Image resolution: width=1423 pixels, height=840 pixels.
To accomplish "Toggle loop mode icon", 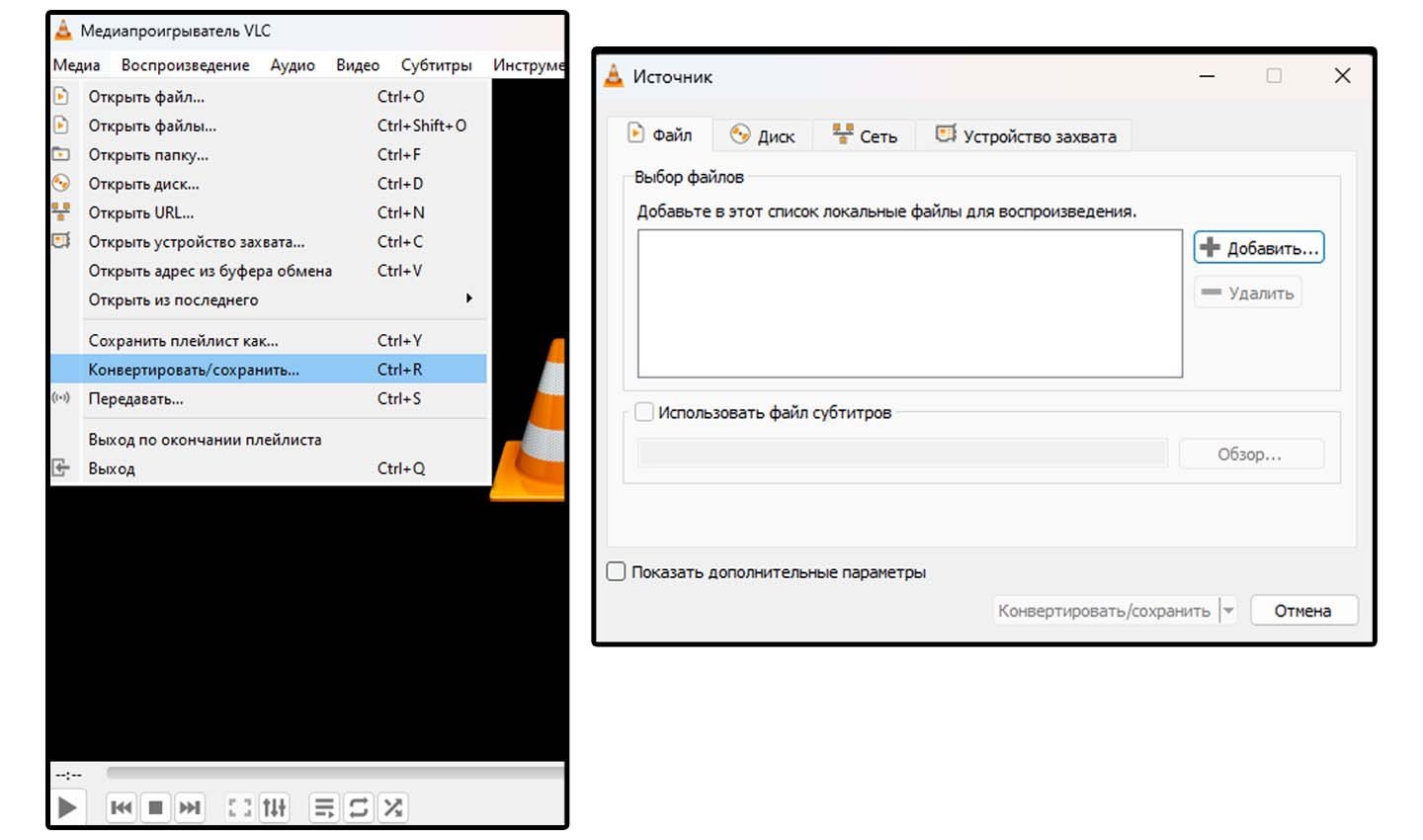I will 359,807.
